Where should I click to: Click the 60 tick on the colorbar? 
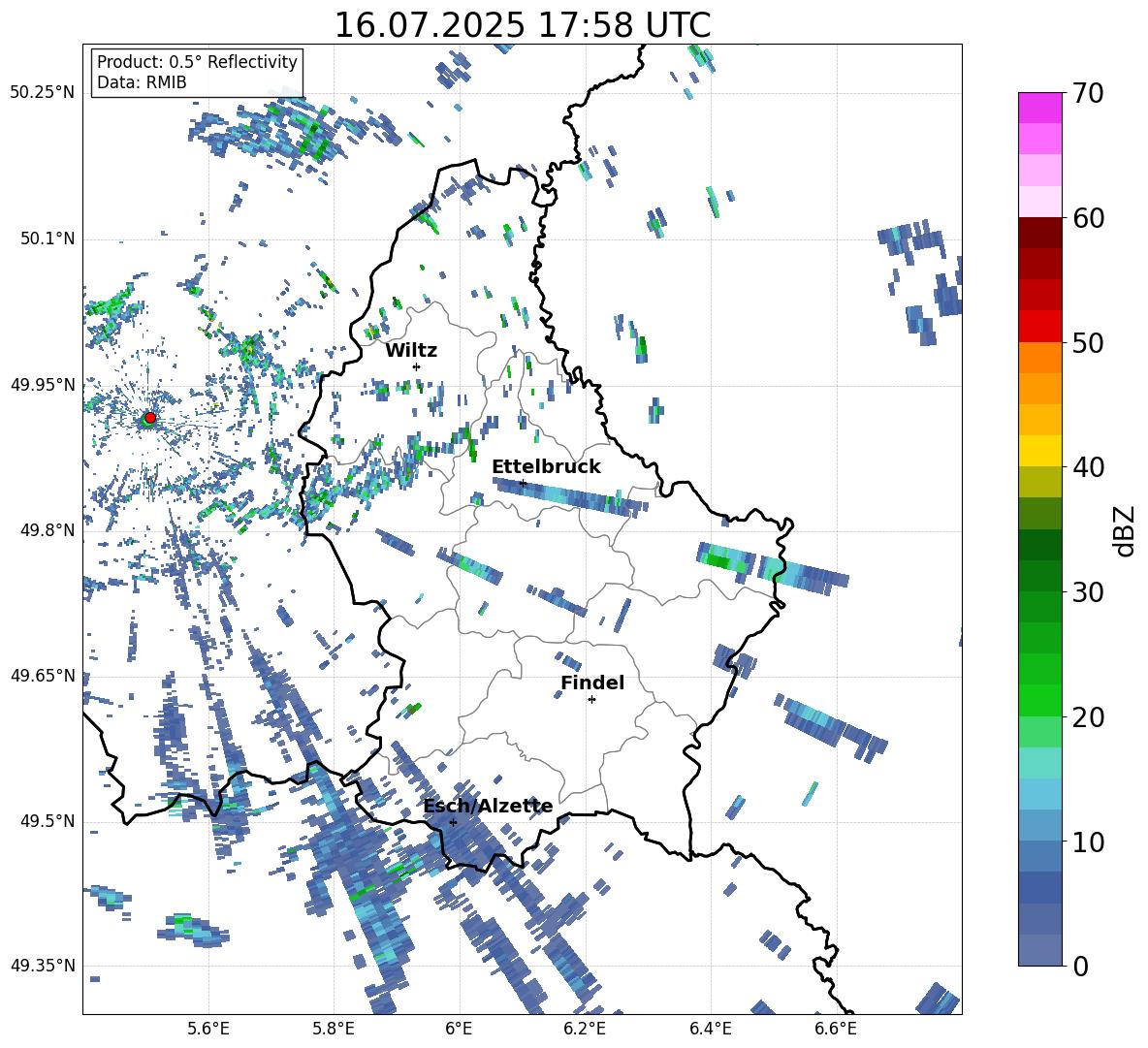[x=1088, y=218]
